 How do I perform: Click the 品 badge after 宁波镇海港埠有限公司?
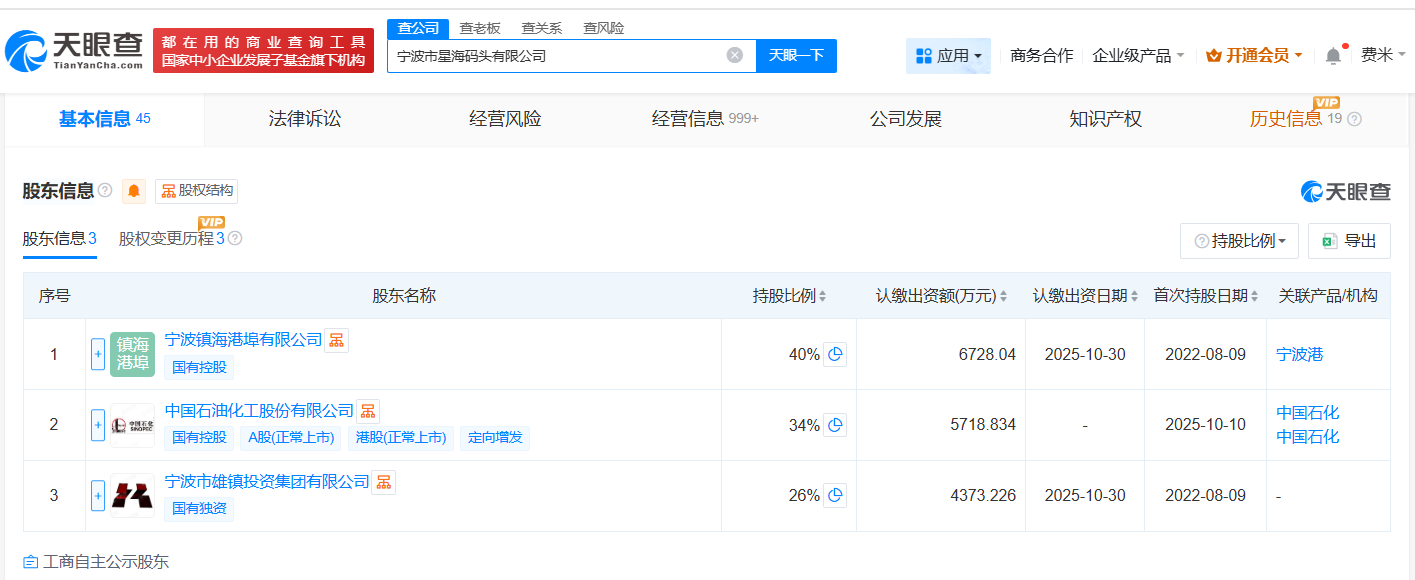(335, 340)
